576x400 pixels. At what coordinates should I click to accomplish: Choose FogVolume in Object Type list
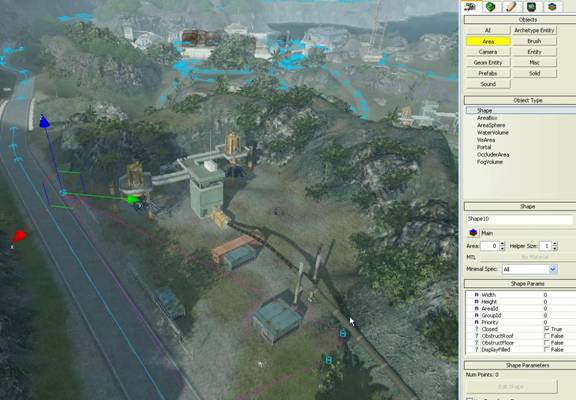[x=490, y=162]
